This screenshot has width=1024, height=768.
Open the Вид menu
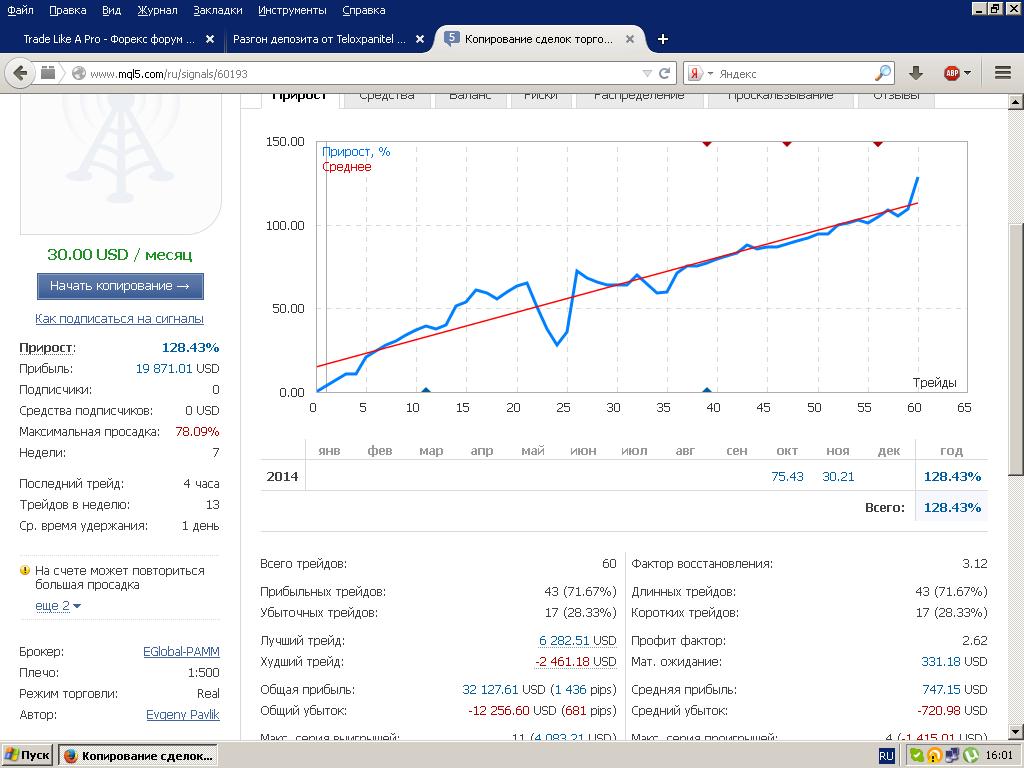112,10
